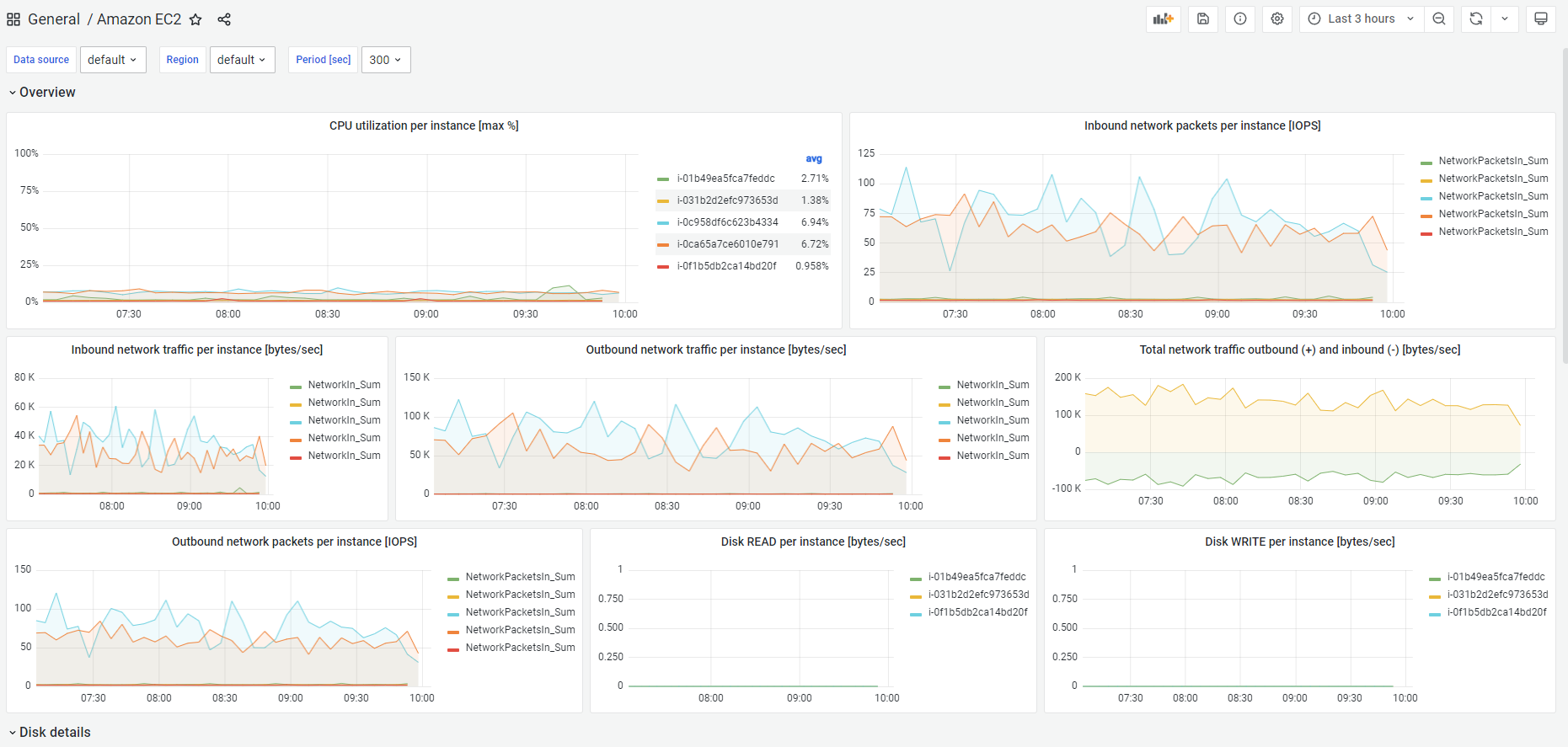Open Outbound network traffic panel title
The image size is (1568, 747).
point(716,349)
